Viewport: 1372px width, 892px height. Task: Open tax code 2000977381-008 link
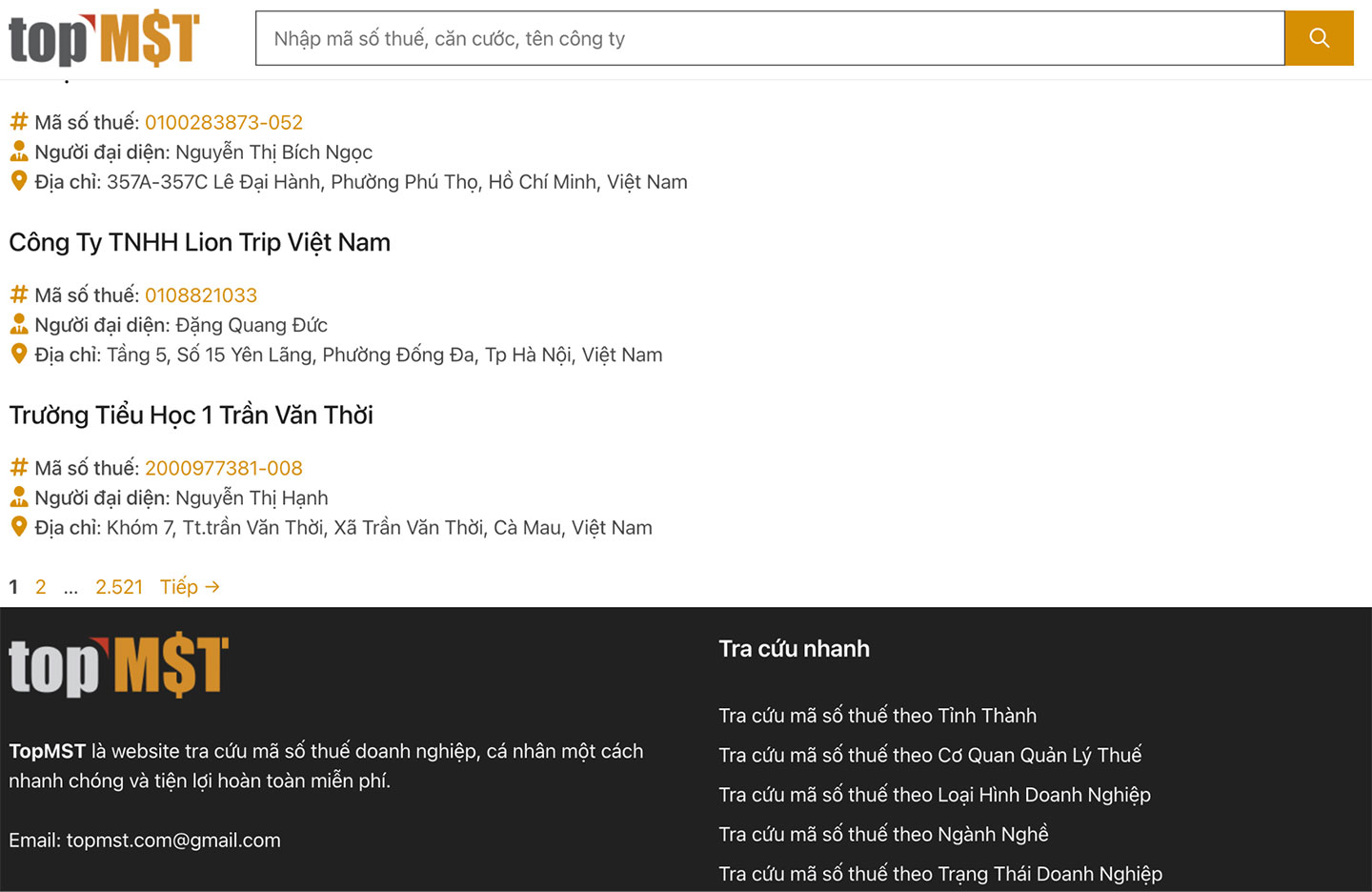click(x=224, y=468)
